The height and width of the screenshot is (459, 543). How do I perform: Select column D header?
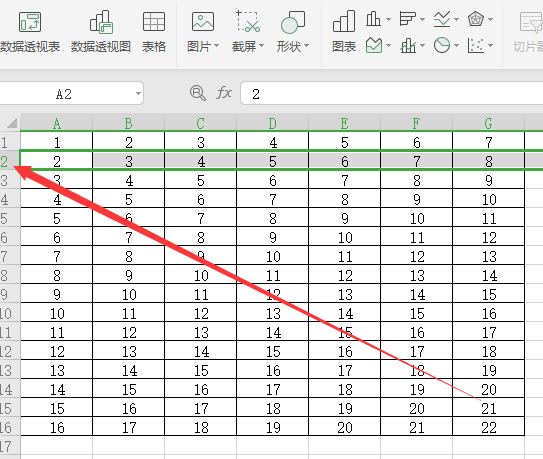coord(273,123)
